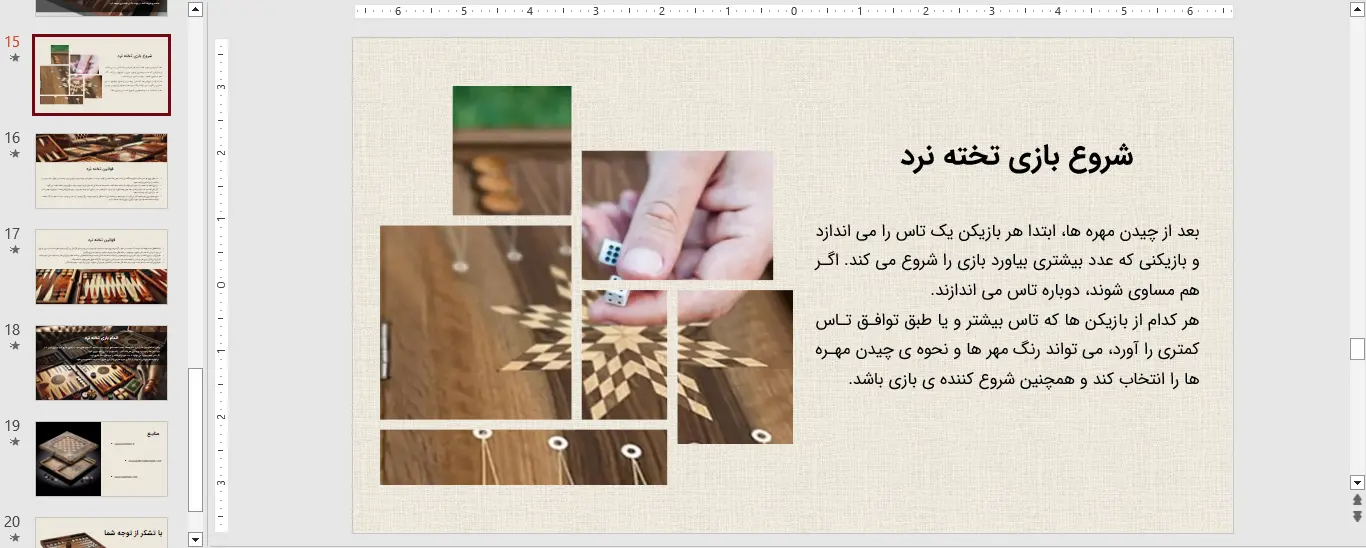The width and height of the screenshot is (1366, 548).
Task: Click the editor scrollbar down arrow
Action: (1357, 482)
